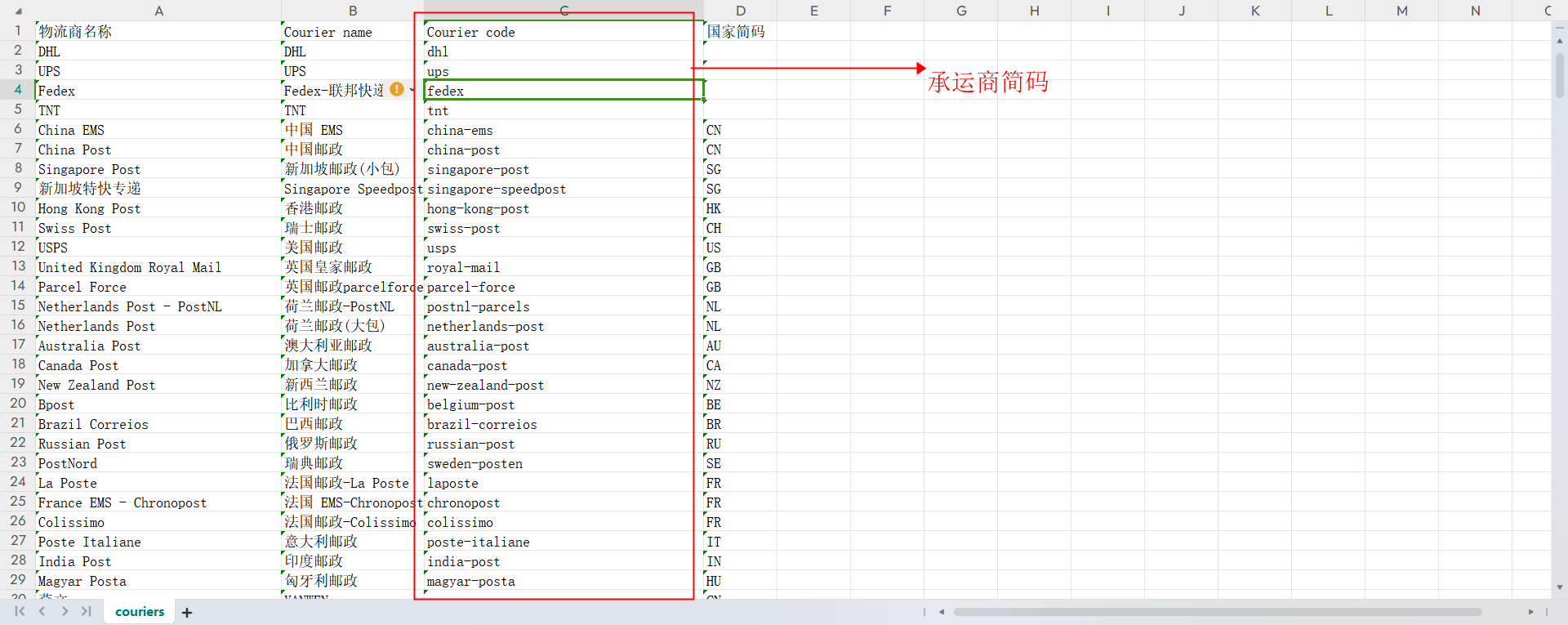
Task: Click the orange warning icon in cell B4
Action: (397, 89)
